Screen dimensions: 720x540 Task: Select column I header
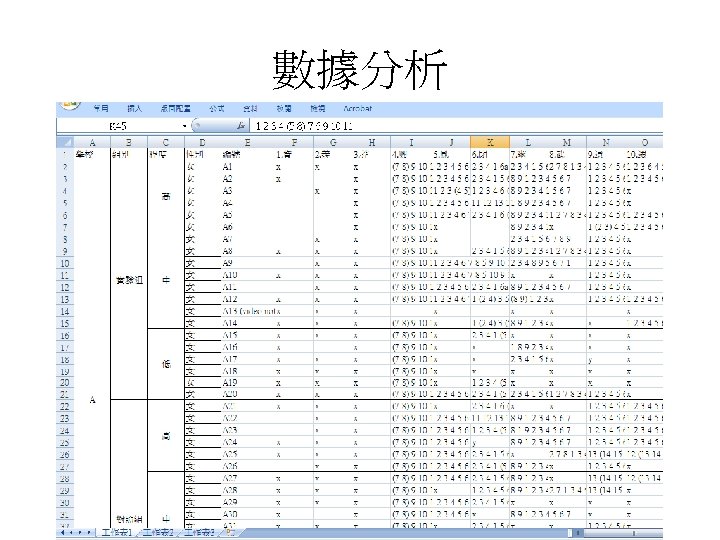[411, 142]
